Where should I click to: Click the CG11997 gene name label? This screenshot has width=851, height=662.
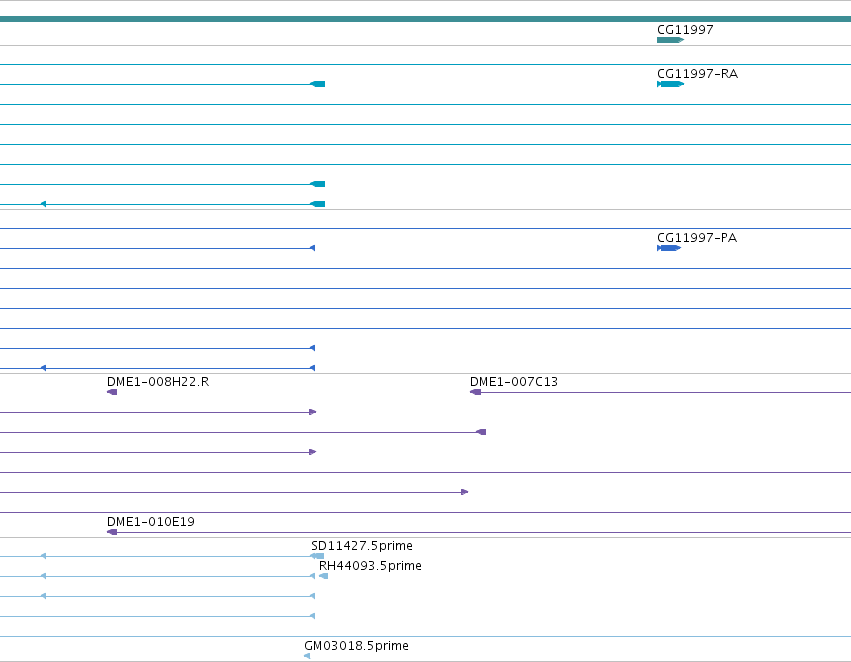coord(685,30)
